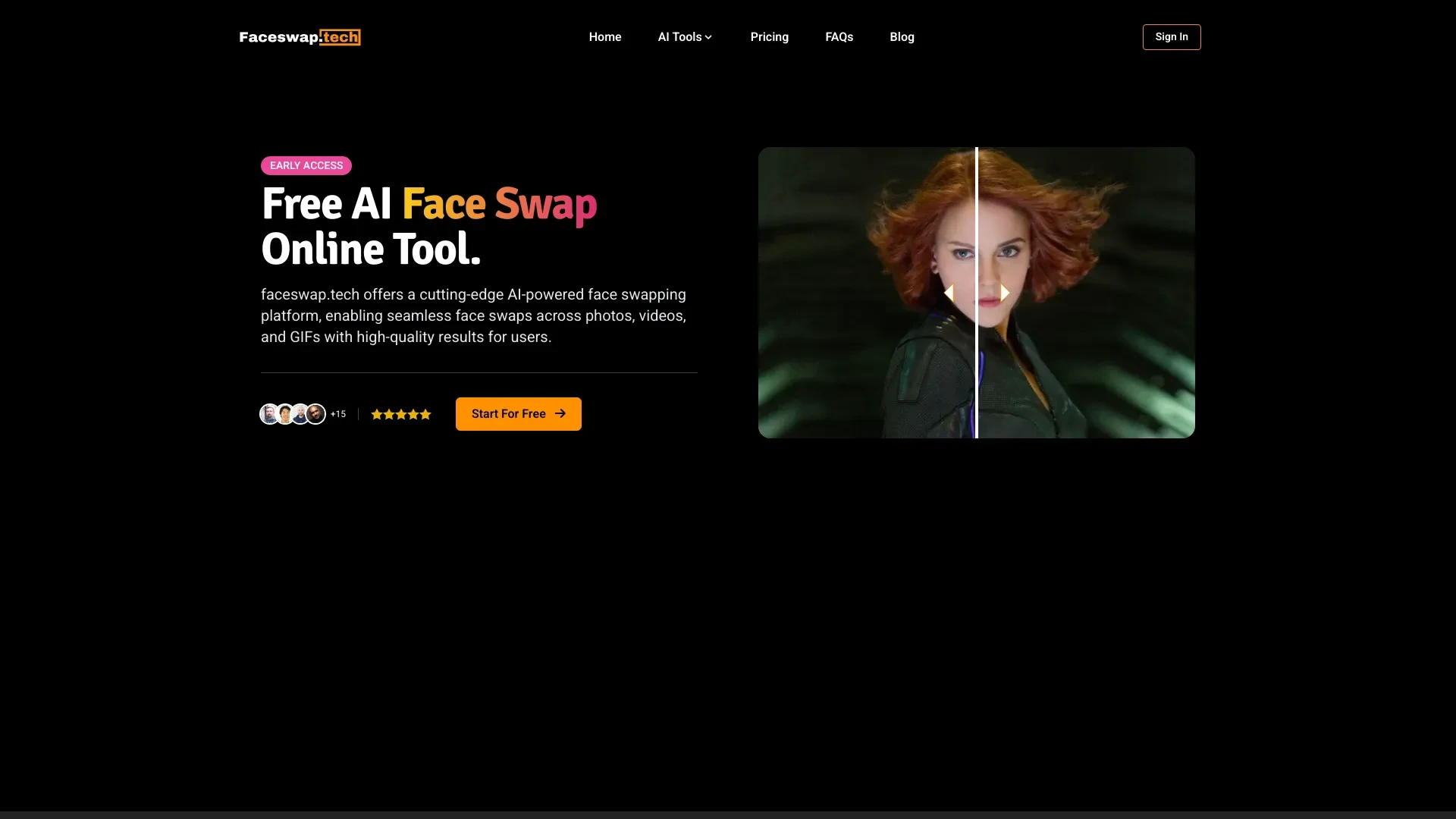1456x819 pixels.
Task: Click the left arrow navigation icon
Action: (949, 292)
